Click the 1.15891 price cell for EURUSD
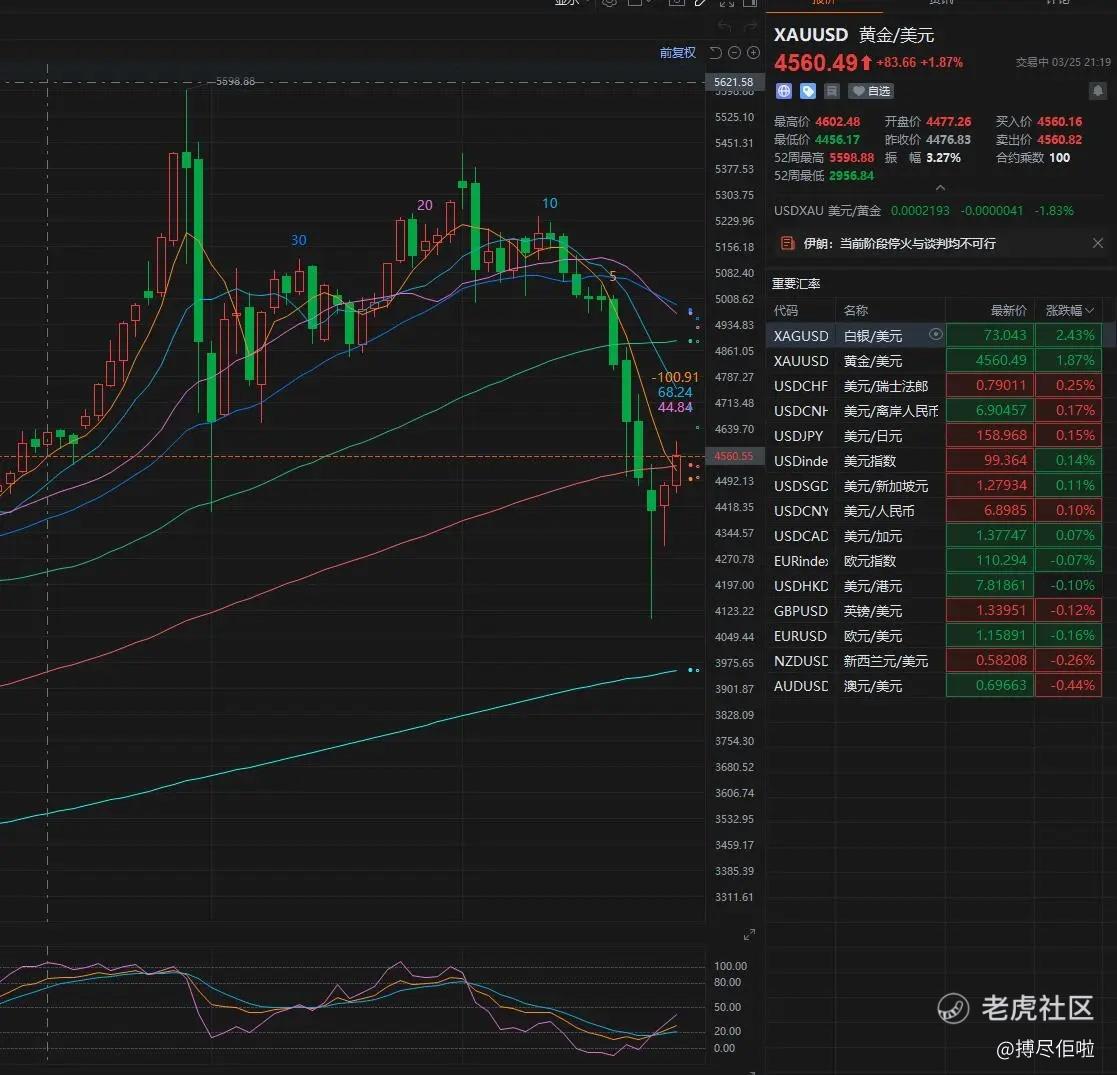The width and height of the screenshot is (1117, 1075). [989, 635]
